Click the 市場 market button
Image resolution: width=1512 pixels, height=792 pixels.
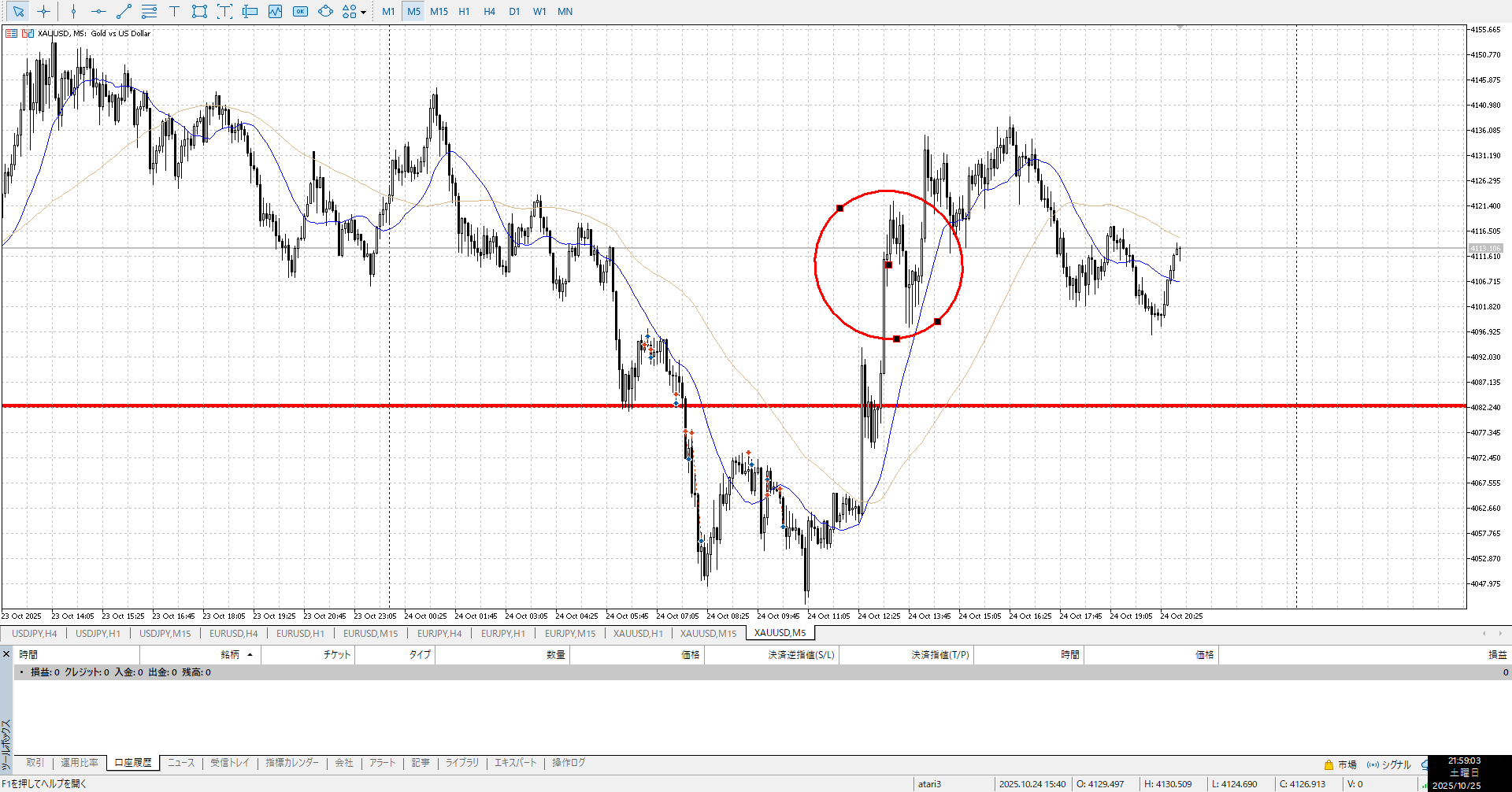1340,764
